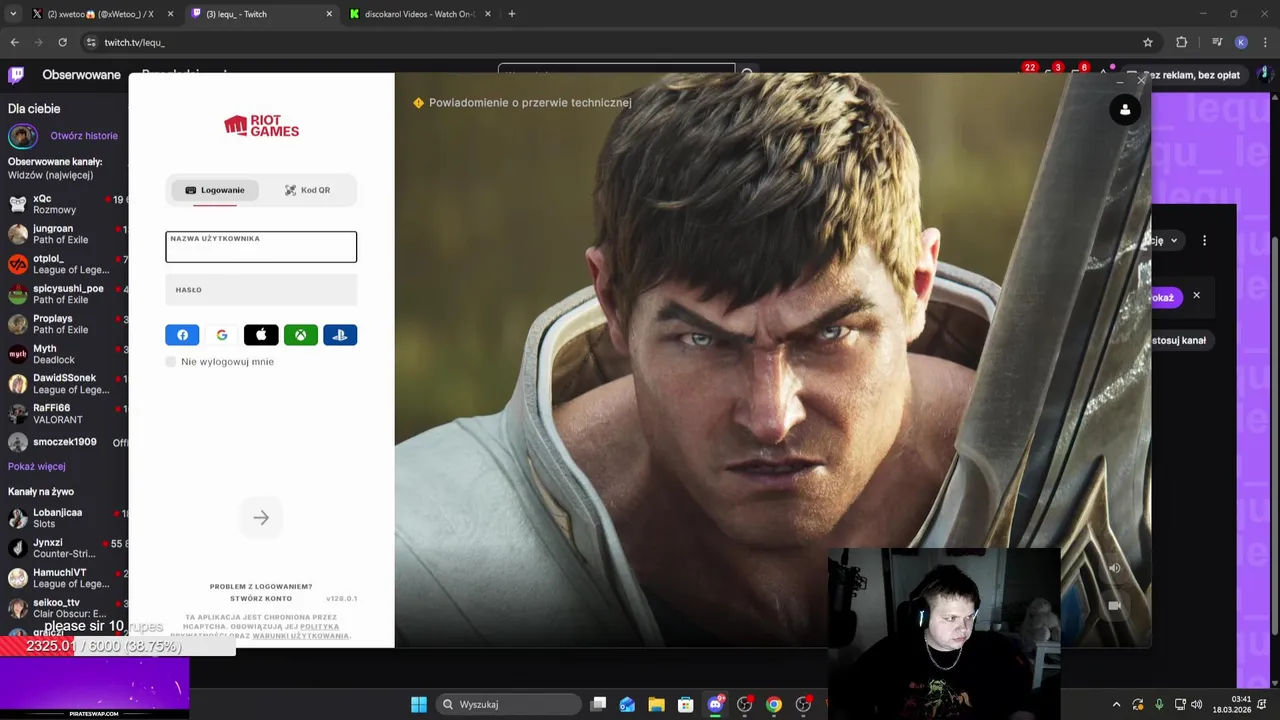Open Proplays channel in sidebar
Screen dimensions: 1280x720
(x=65, y=324)
